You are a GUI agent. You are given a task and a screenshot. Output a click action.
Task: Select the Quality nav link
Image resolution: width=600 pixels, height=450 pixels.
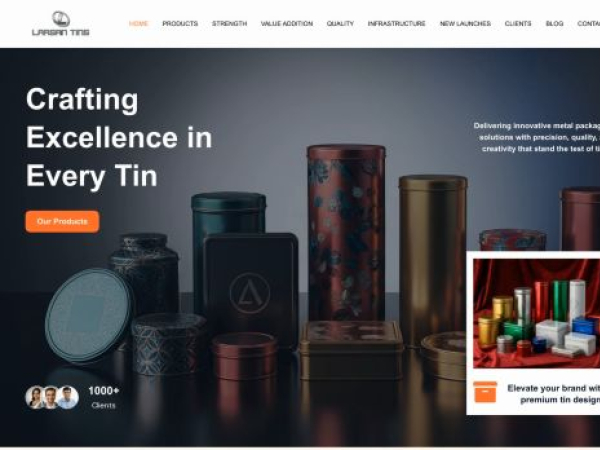(x=340, y=24)
